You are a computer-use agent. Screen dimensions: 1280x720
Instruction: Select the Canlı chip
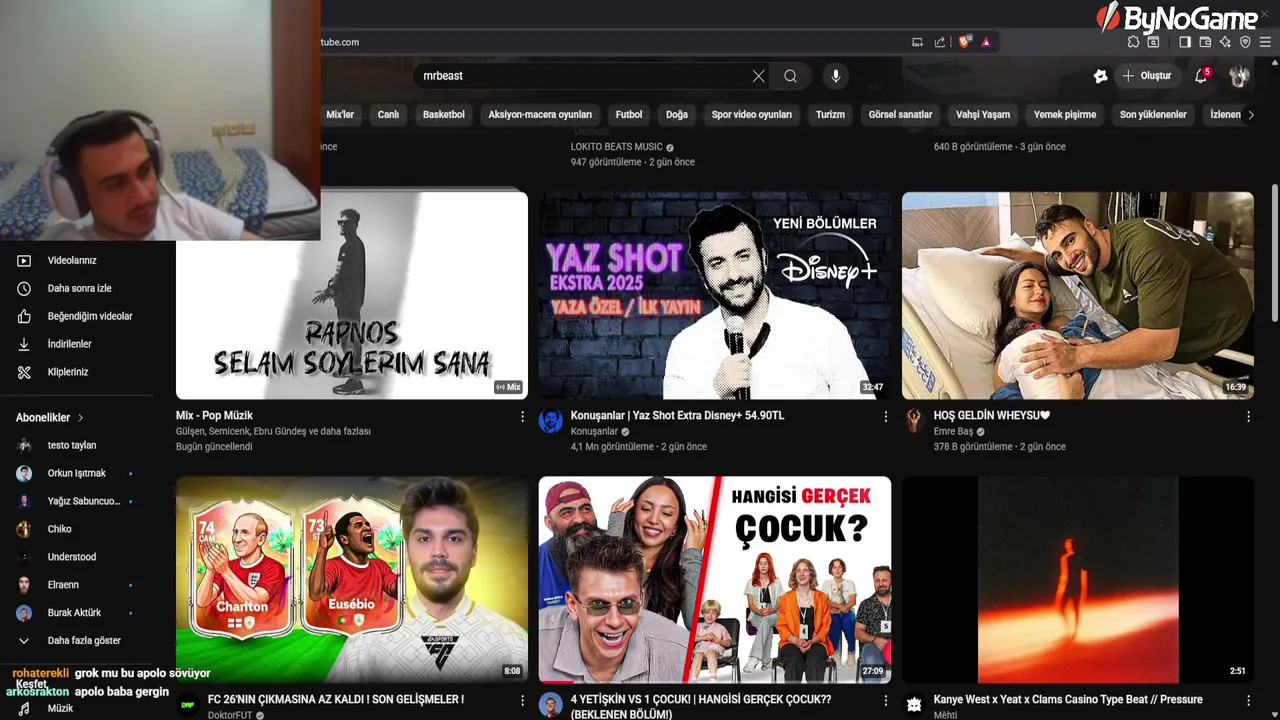pyautogui.click(x=388, y=115)
